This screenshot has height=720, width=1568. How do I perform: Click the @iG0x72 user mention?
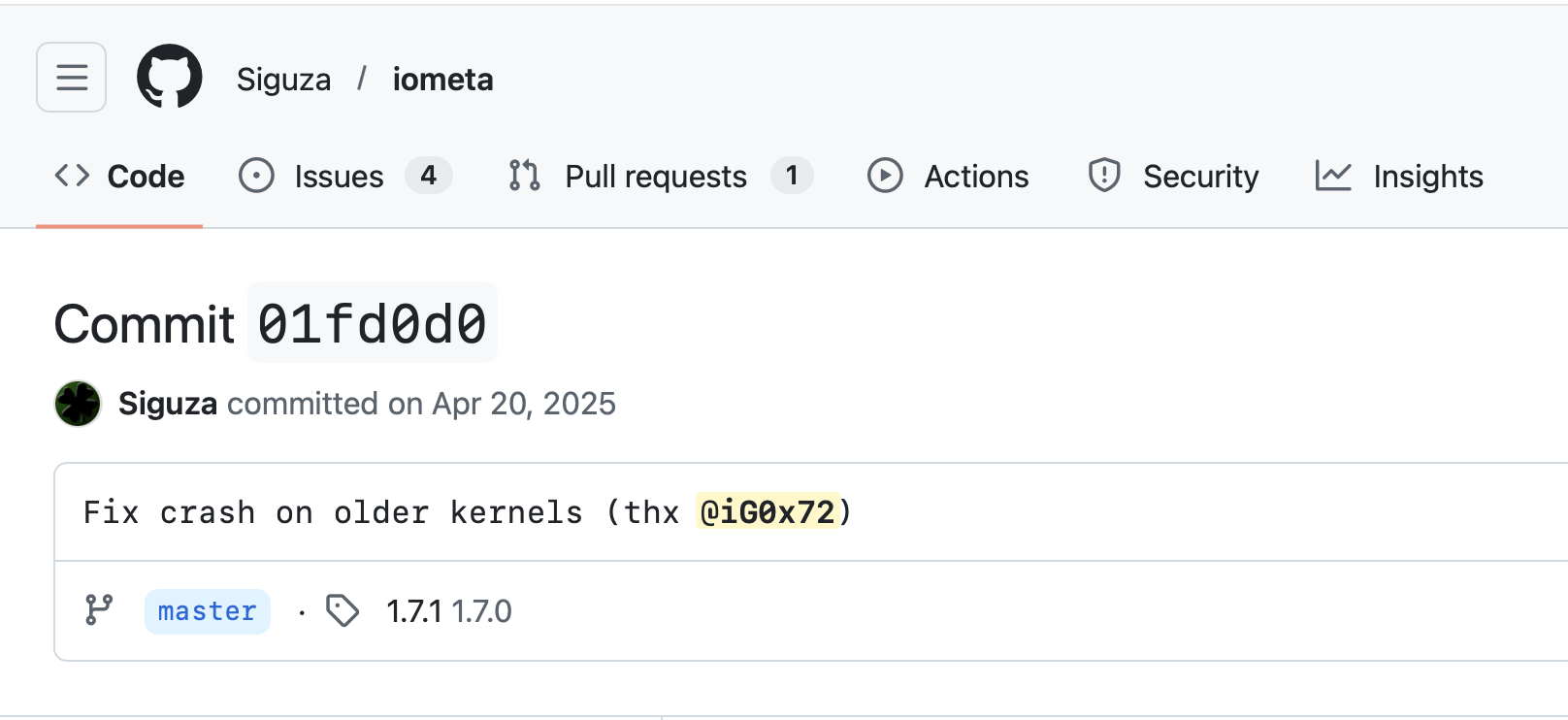pos(768,512)
